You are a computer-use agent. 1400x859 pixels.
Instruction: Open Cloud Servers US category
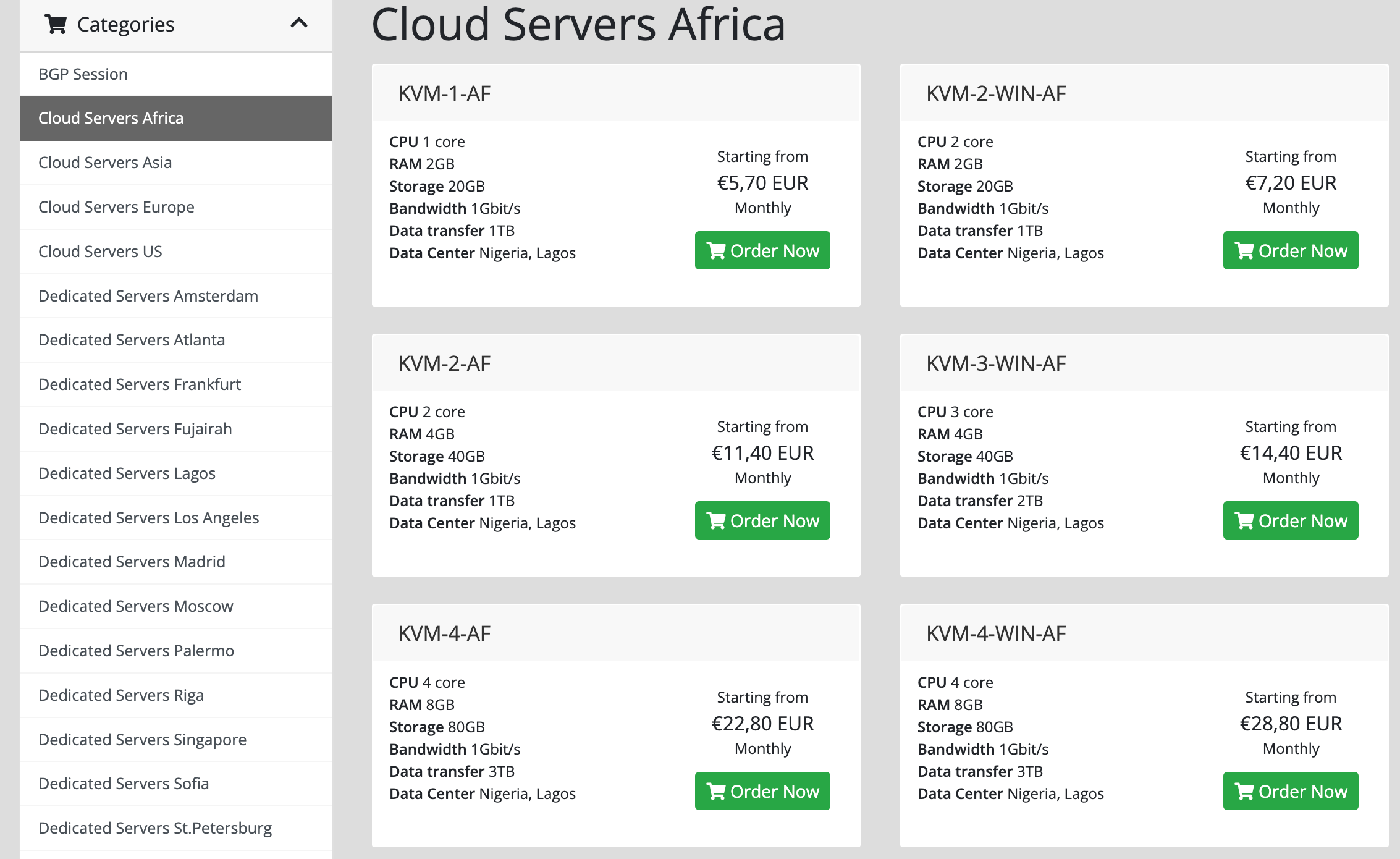point(100,252)
